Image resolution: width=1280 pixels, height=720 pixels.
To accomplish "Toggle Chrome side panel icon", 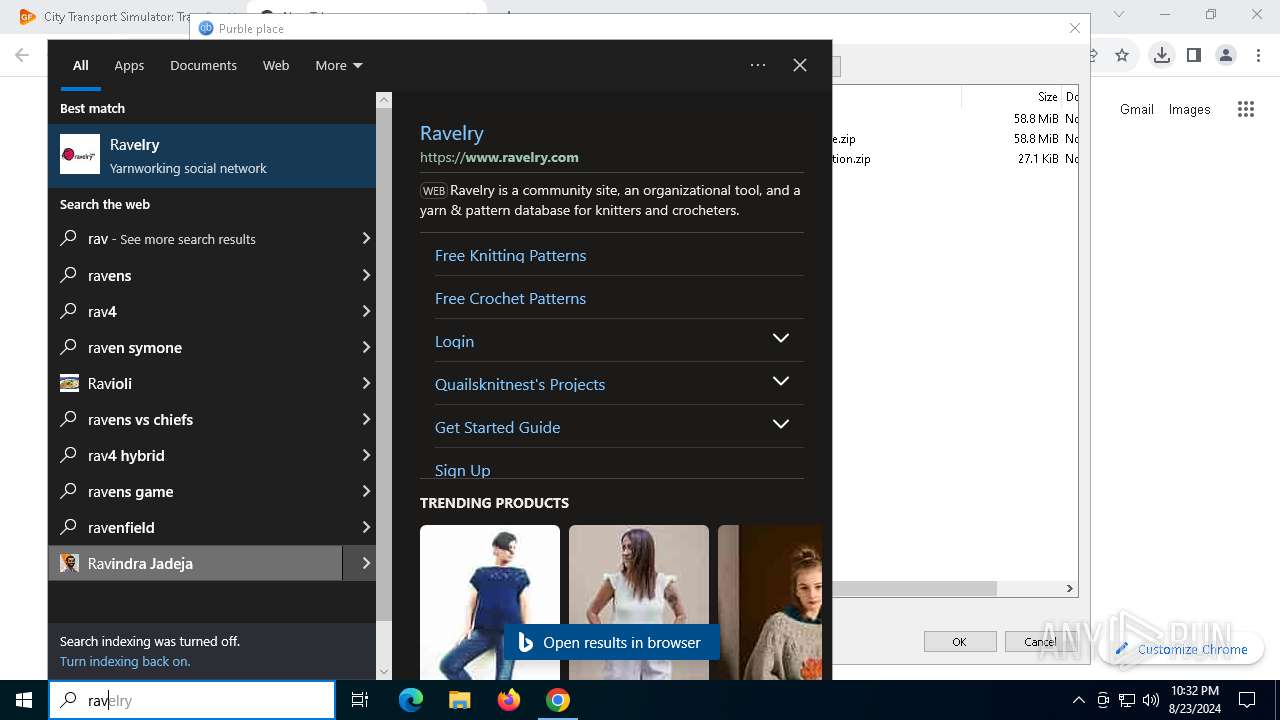I will click(1193, 55).
